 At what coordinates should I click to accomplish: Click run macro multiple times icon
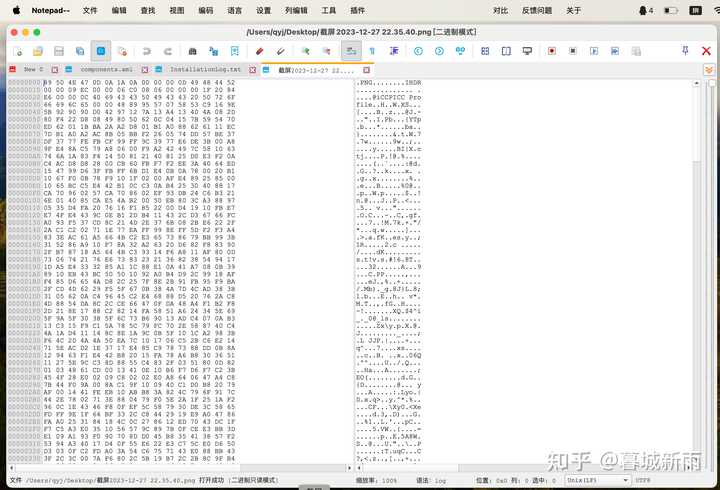coord(615,51)
